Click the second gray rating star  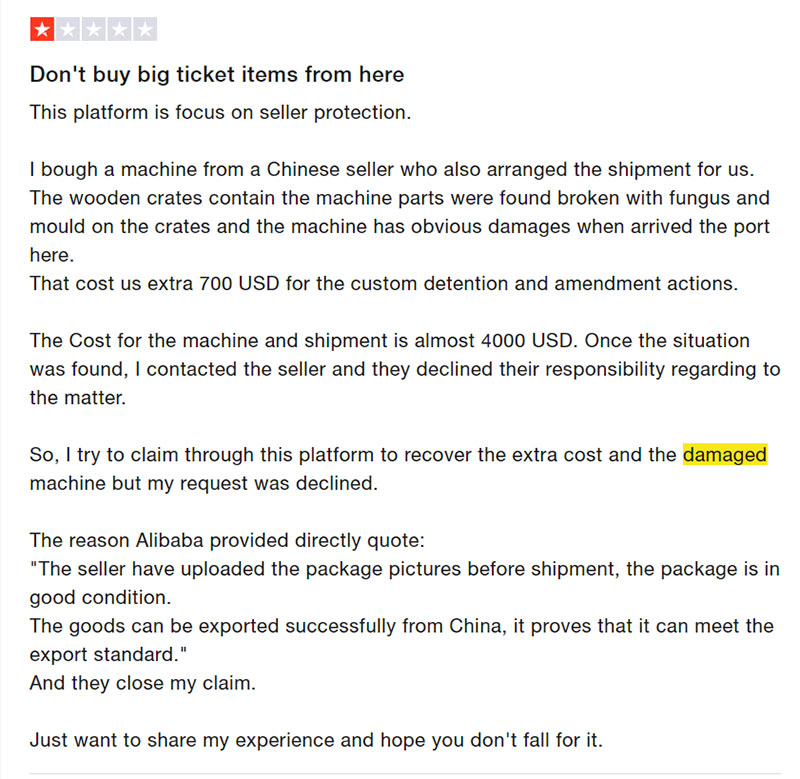(68, 30)
